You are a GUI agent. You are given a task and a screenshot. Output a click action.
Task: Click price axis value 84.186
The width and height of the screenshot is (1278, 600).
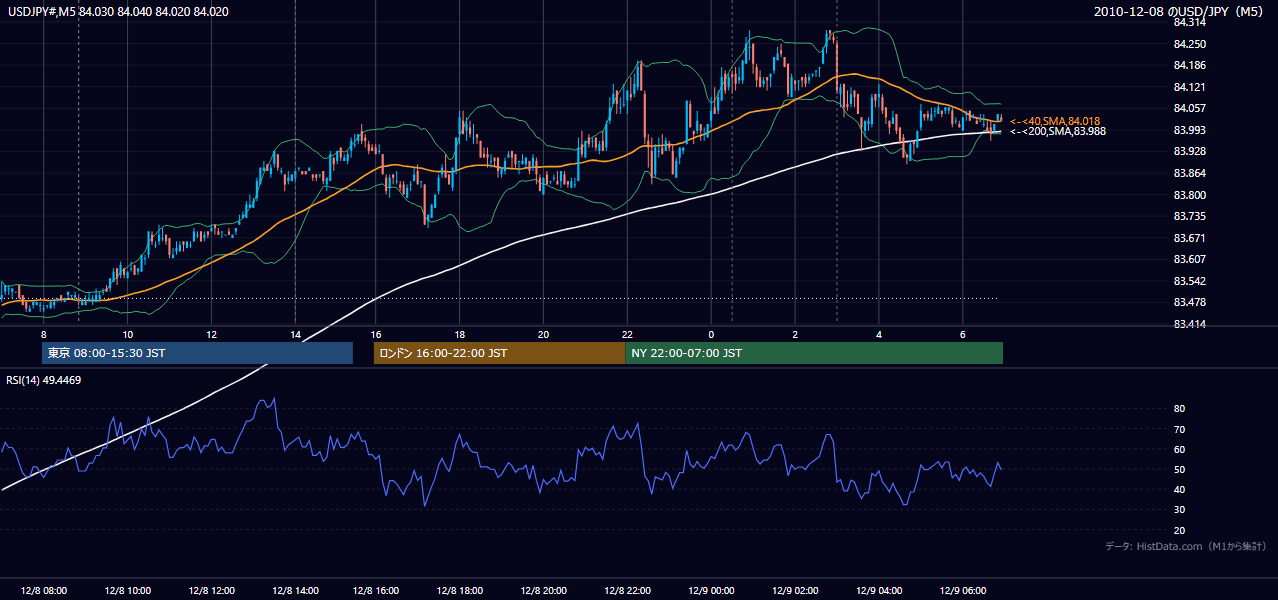point(1189,65)
